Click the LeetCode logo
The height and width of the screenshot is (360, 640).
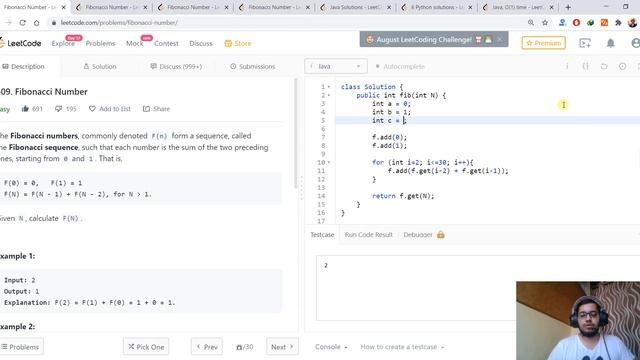point(20,43)
